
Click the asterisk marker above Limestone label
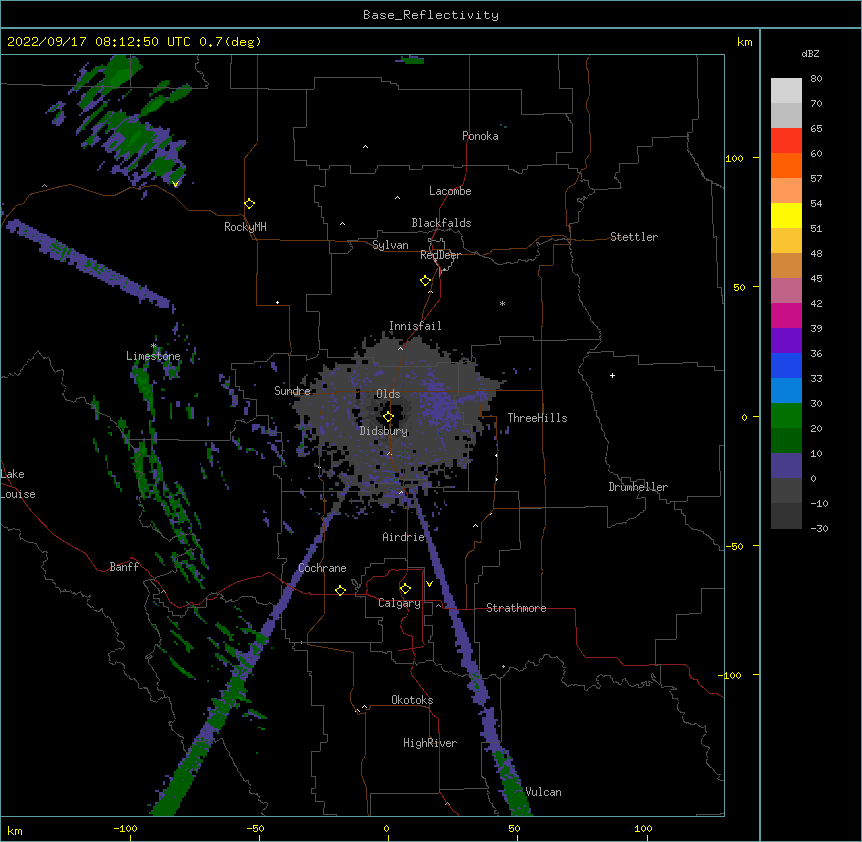(x=154, y=346)
